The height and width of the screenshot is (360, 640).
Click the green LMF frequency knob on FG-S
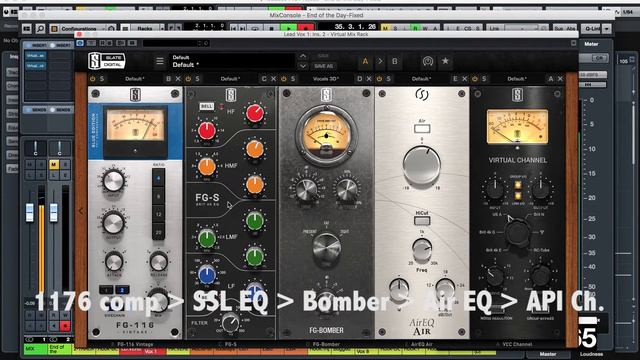207,238
